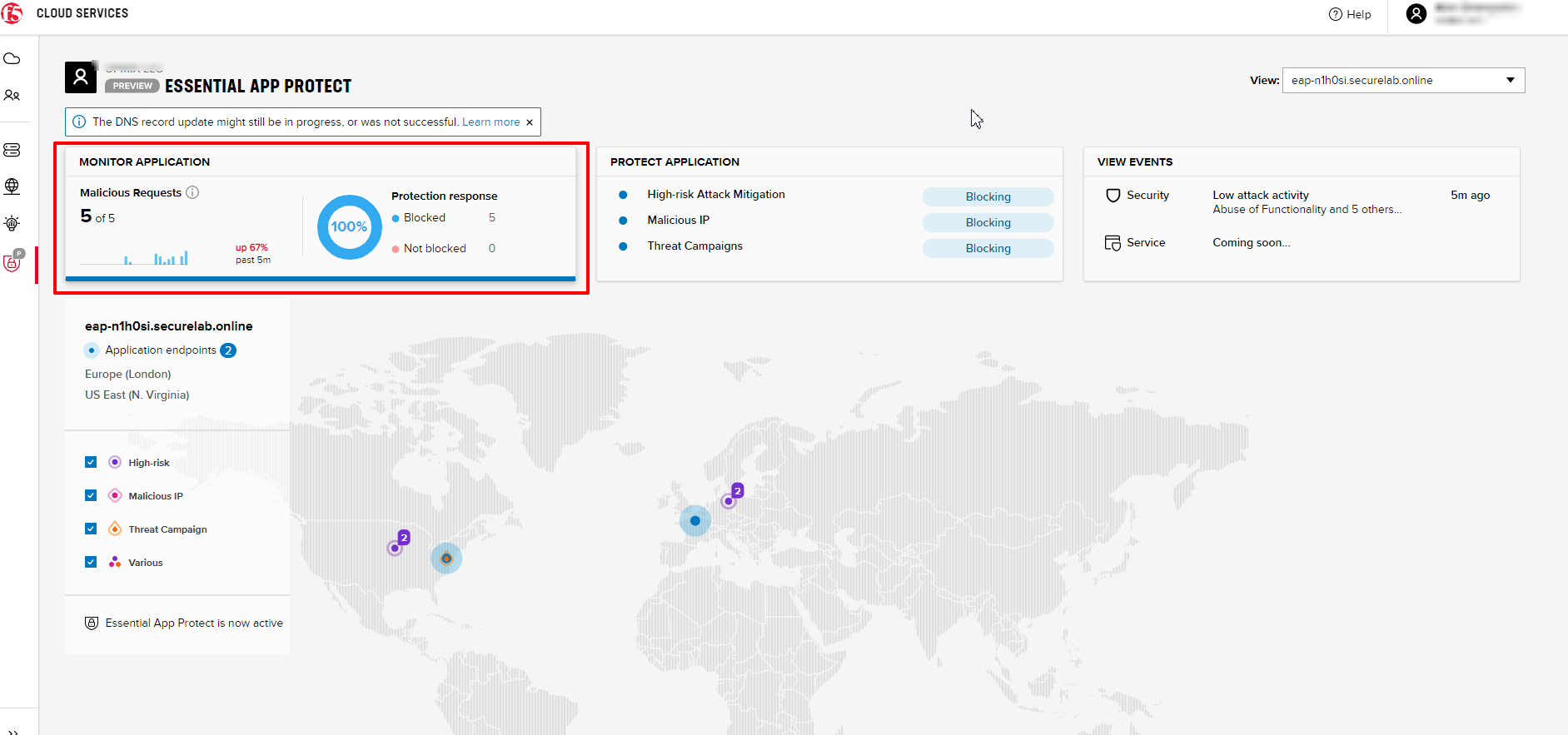Open the user account avatar menu
Screen dimensions: 1568x735
1416,14
